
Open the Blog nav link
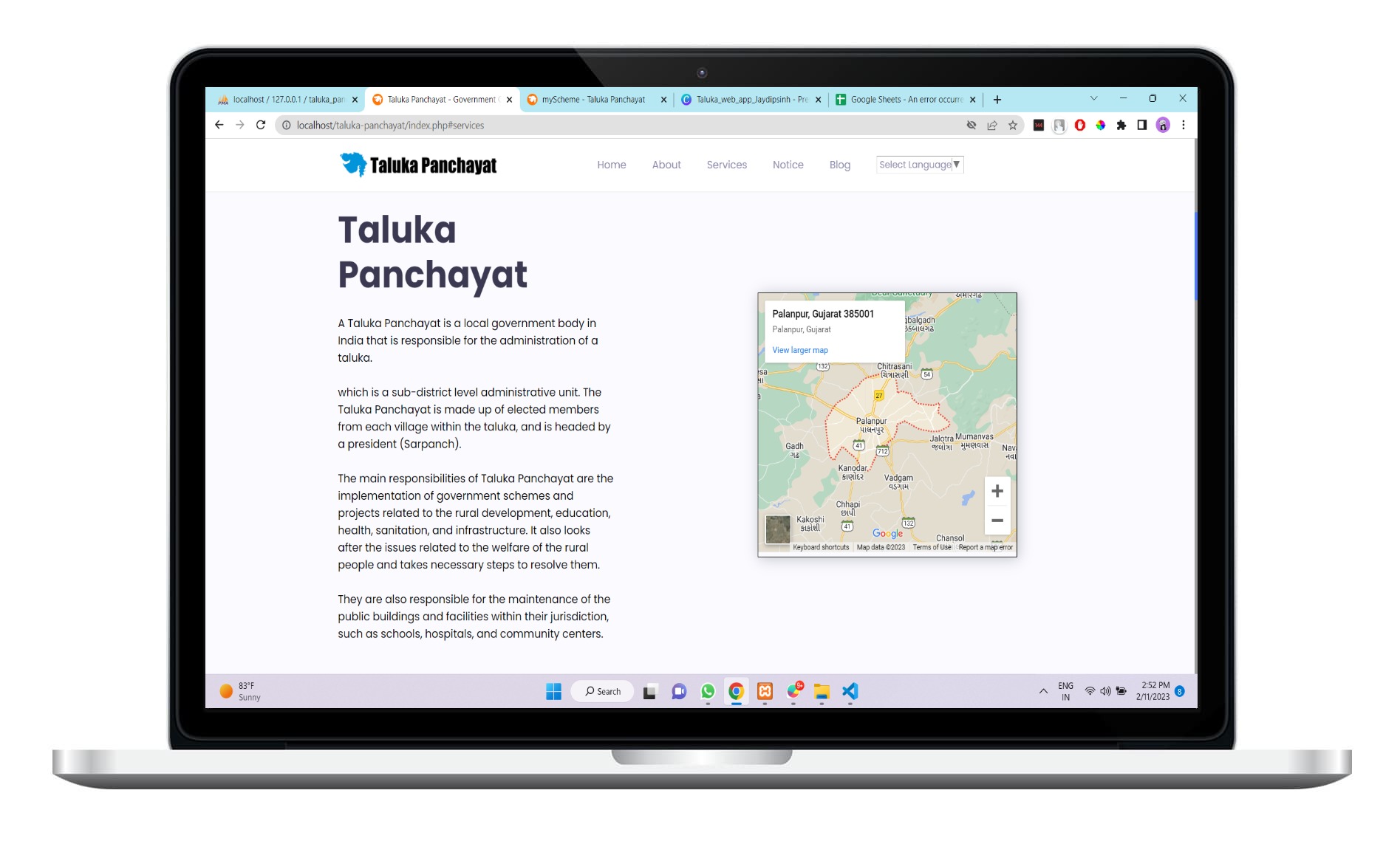coord(840,165)
